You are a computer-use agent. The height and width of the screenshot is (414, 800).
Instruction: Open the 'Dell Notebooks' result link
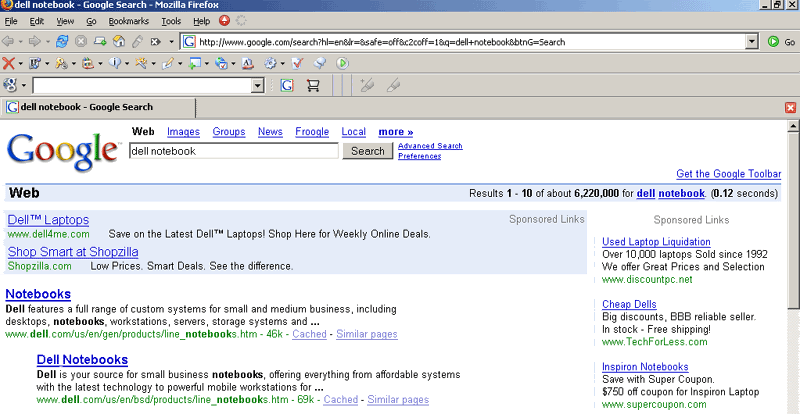coord(82,359)
